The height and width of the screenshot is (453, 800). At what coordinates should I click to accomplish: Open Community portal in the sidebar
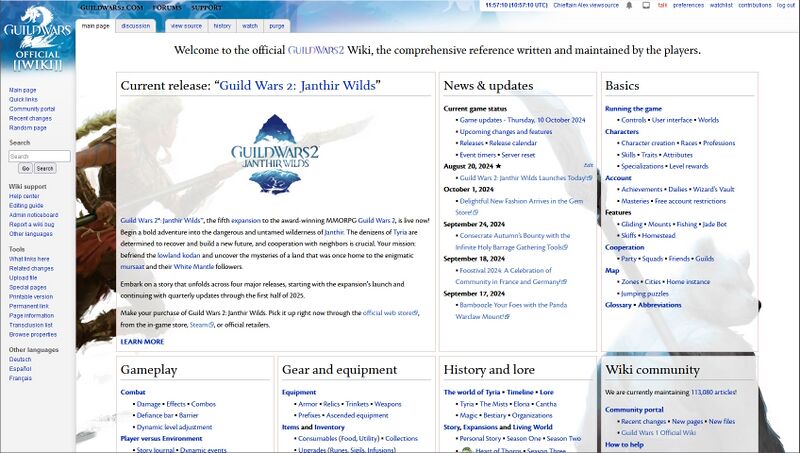tap(32, 109)
